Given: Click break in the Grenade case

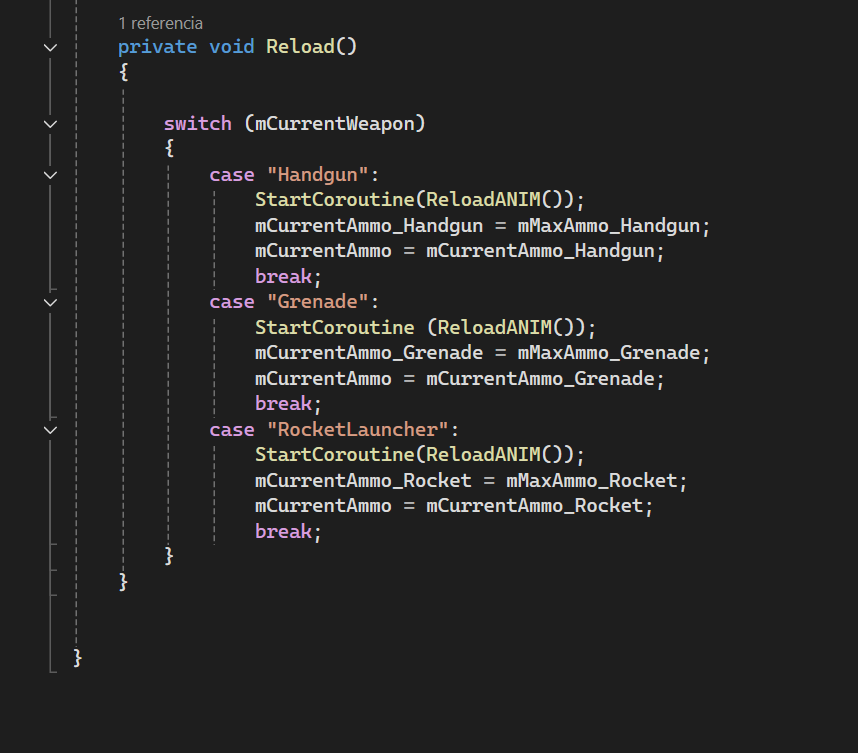Looking at the screenshot, I should tap(283, 404).
